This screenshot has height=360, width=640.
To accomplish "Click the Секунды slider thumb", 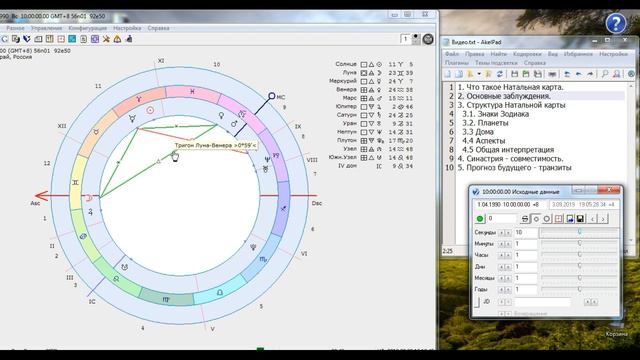I will [x=580, y=231].
